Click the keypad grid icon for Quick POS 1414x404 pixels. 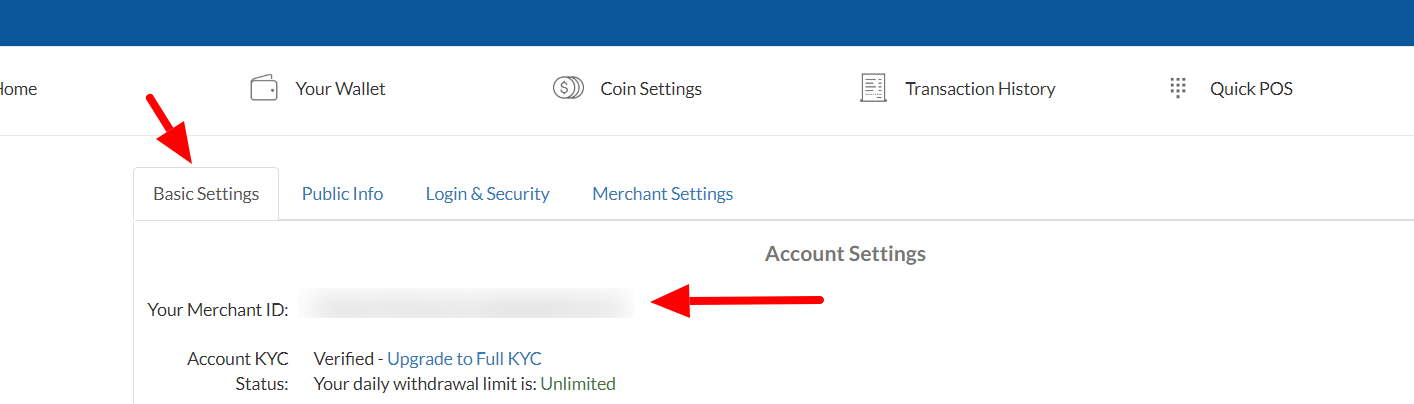[1178, 88]
